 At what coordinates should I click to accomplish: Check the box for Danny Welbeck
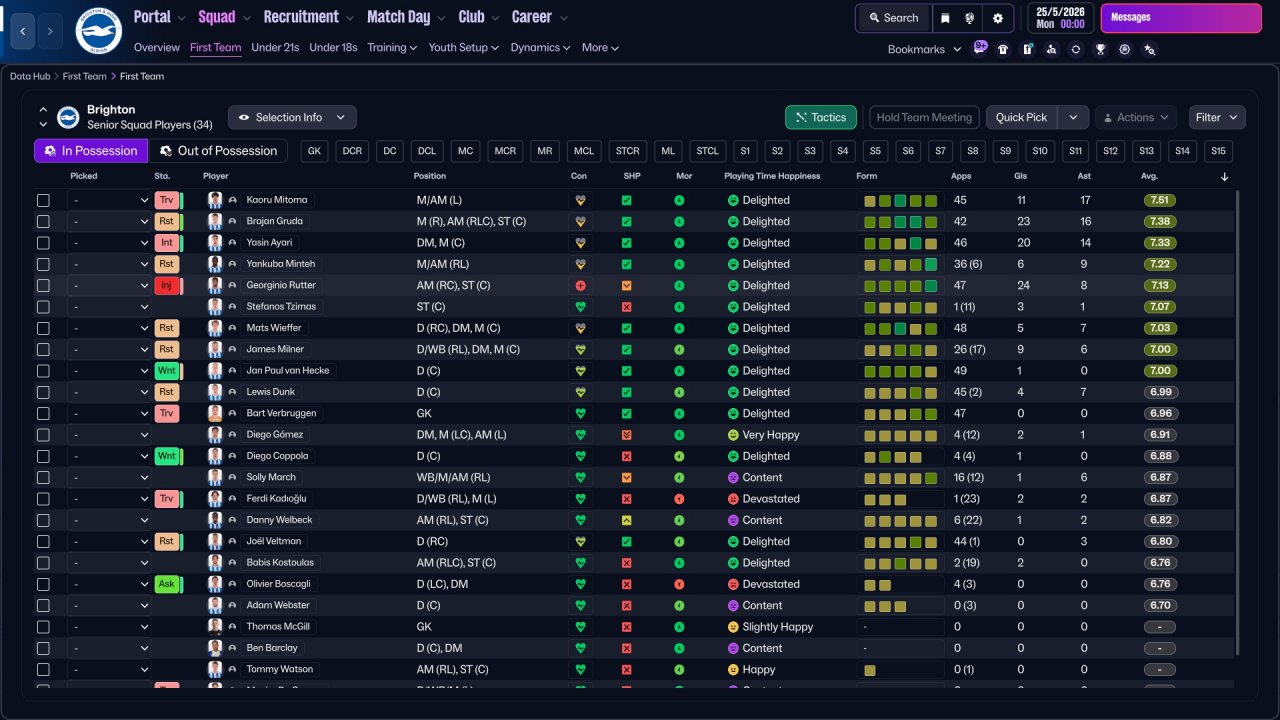(43, 520)
